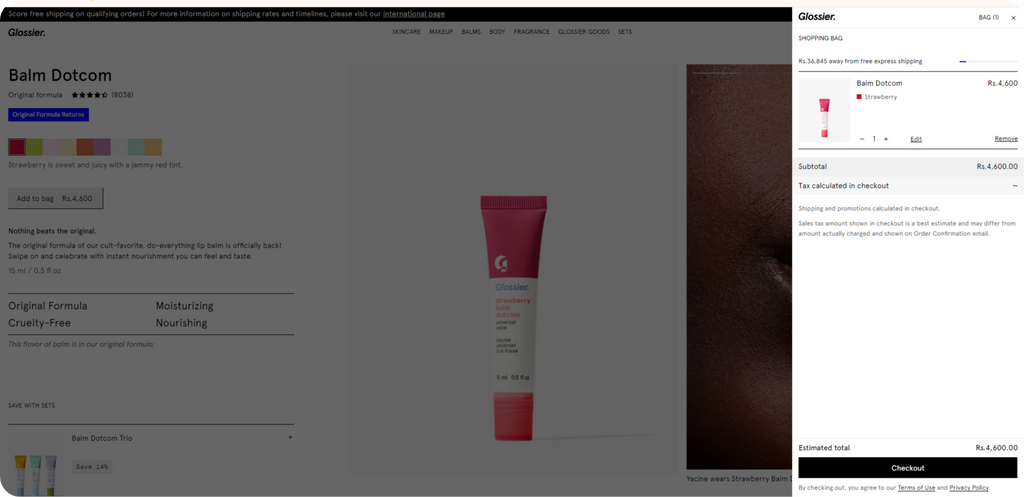Click the Glossier logo in site header
This screenshot has width=1024, height=497.
point(27,33)
